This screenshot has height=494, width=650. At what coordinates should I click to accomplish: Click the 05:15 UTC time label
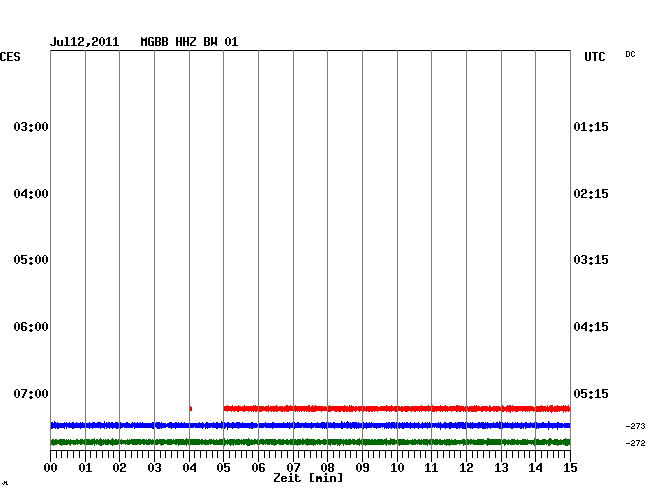coord(591,393)
